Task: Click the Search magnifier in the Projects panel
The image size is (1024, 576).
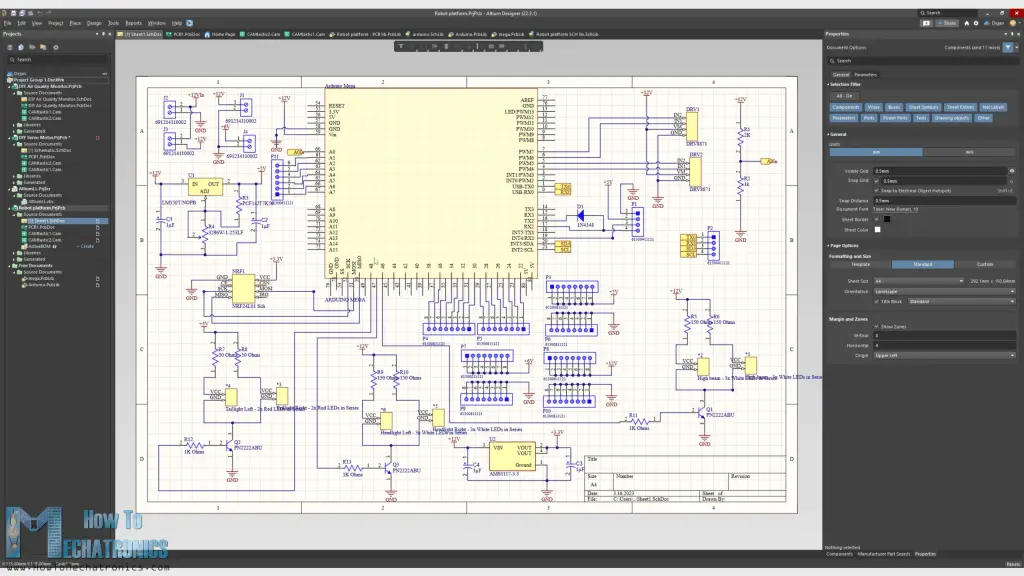Action: point(13,59)
